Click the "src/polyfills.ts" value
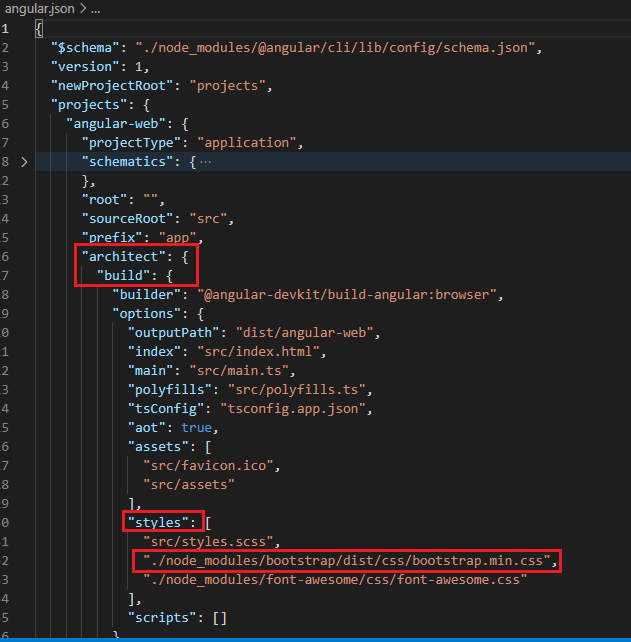The image size is (631, 642). pyautogui.click(x=297, y=390)
